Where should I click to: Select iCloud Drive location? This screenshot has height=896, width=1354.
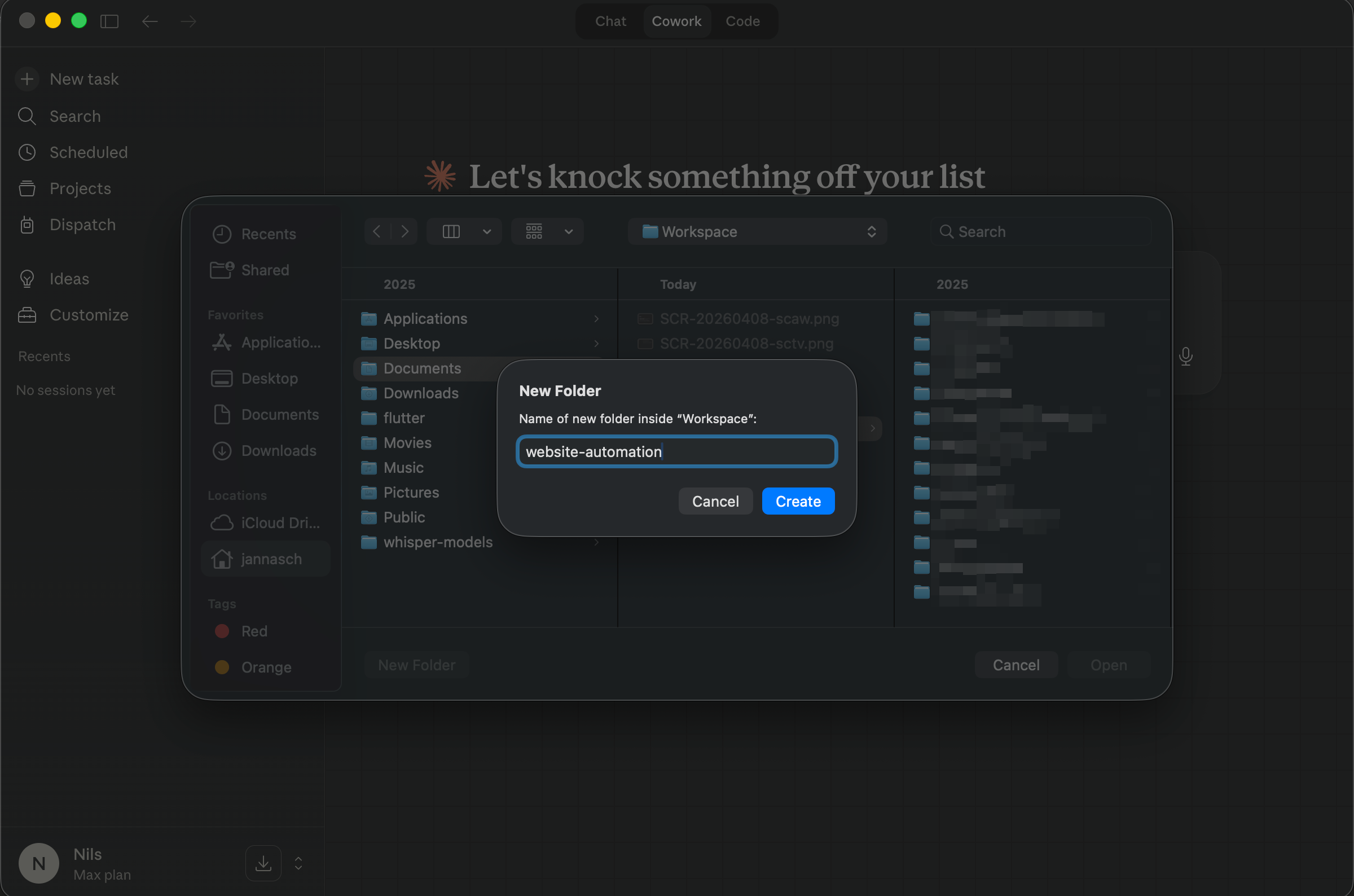click(265, 522)
